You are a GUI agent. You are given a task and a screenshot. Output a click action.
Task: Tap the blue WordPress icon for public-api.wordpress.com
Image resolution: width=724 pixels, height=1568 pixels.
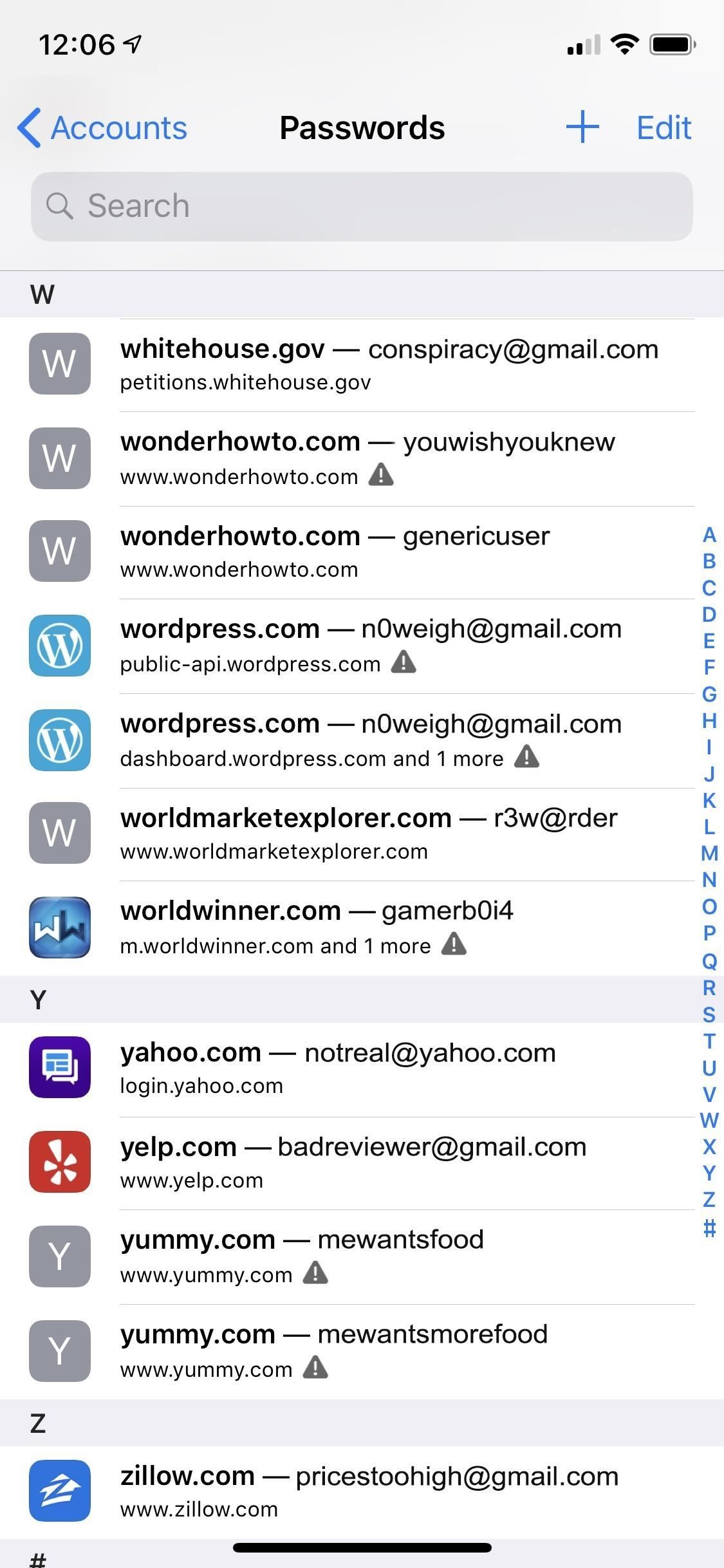[60, 645]
